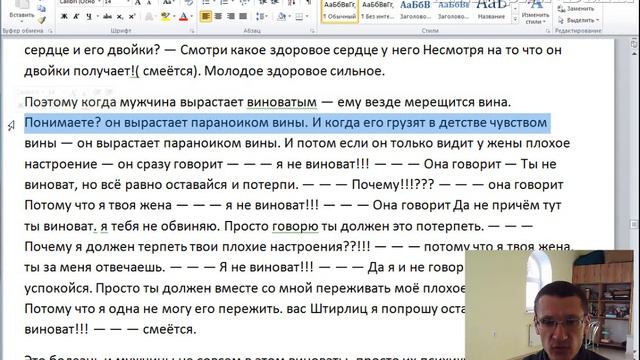Select the Название style
Screen dimensions: 640x360
491,11
